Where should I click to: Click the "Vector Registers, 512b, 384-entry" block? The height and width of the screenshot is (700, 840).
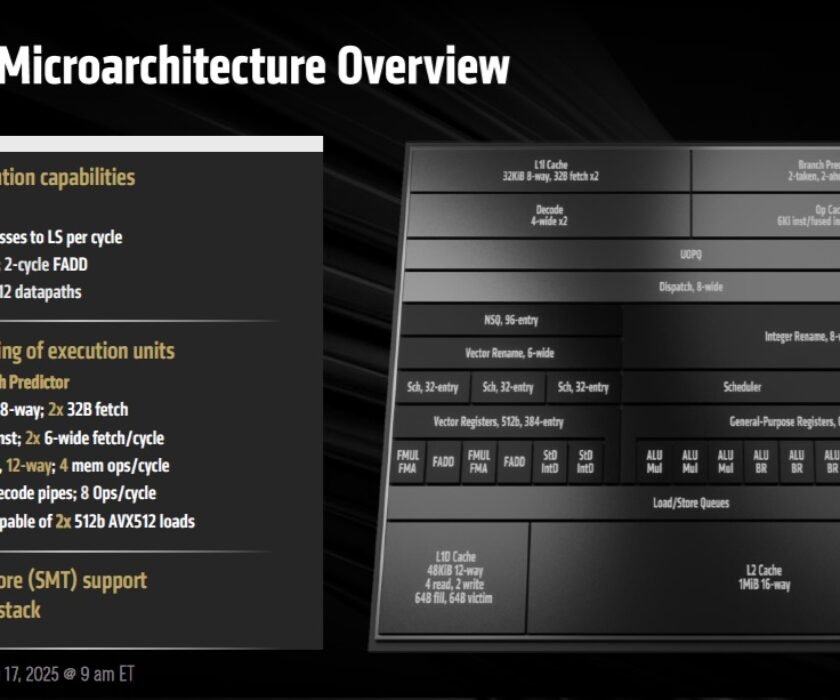click(499, 422)
